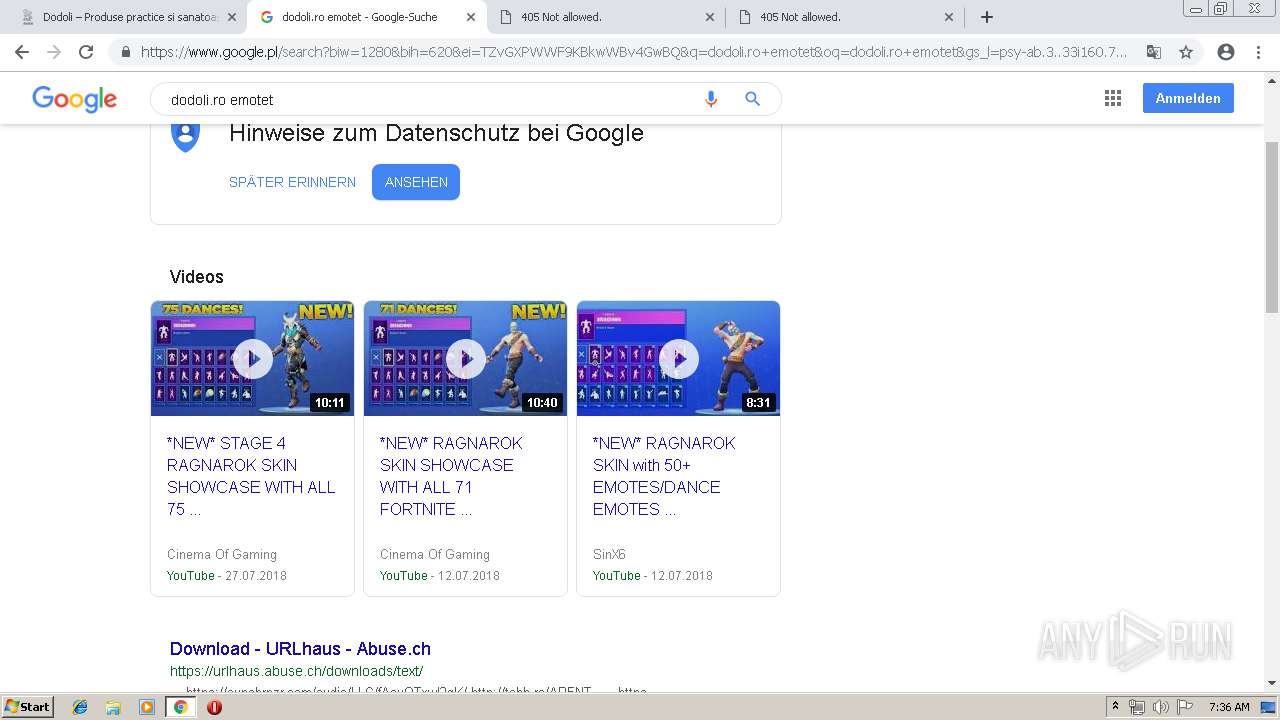This screenshot has height=720, width=1280.
Task: Start voice search with the microphone icon
Action: pos(711,99)
